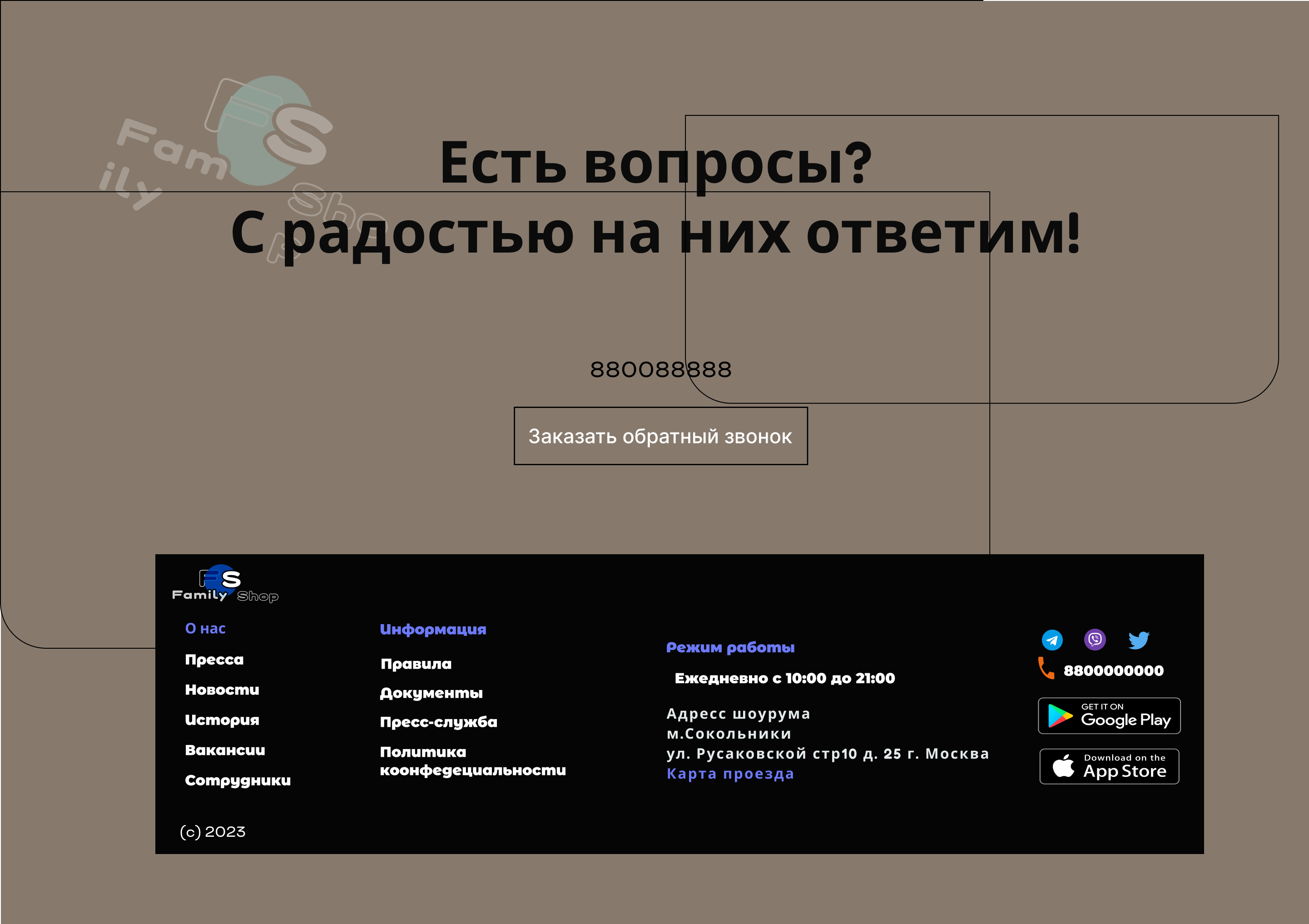Click the orange phone handset icon
This screenshot has width=1309, height=924.
pos(1046,668)
